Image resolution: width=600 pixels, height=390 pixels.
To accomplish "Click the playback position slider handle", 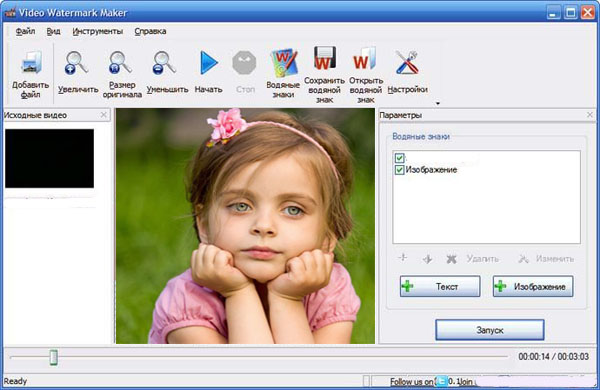I will (54, 357).
